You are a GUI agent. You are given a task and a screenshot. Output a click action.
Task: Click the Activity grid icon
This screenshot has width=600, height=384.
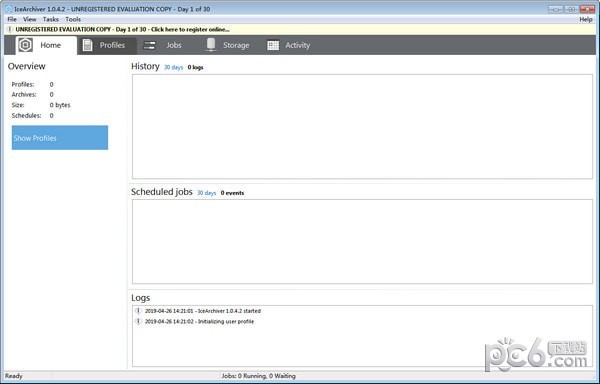tap(273, 46)
